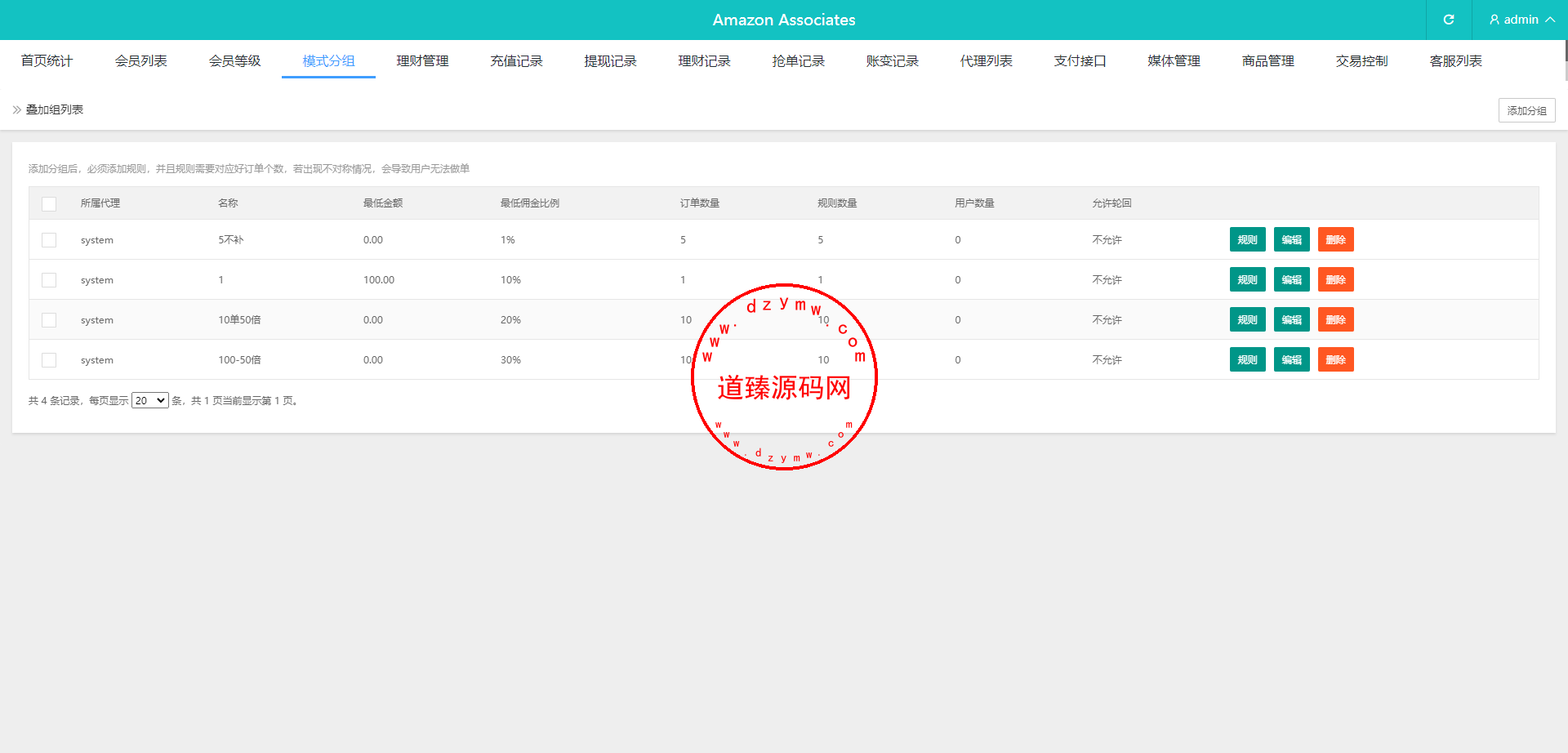Click the name cell 100-50倍

click(239, 360)
